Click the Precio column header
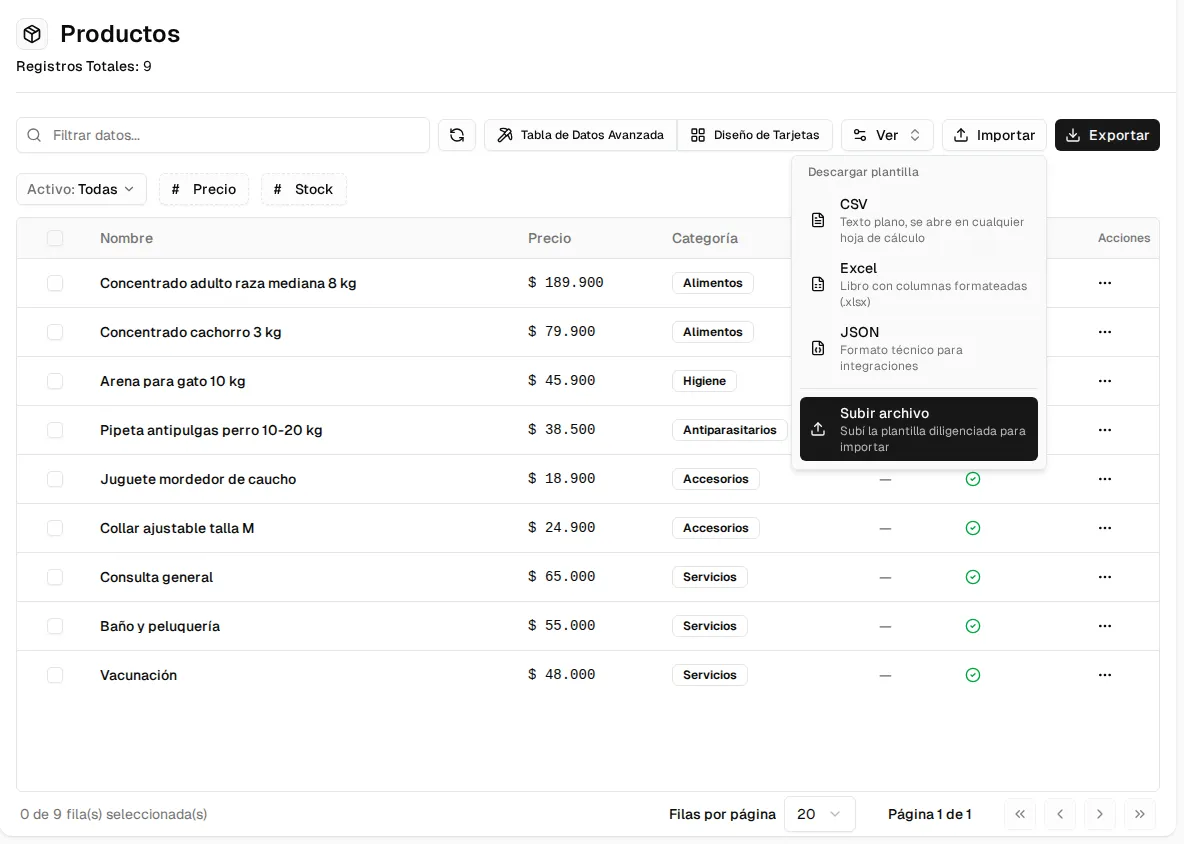Screen dimensions: 1184x844 (x=549, y=239)
